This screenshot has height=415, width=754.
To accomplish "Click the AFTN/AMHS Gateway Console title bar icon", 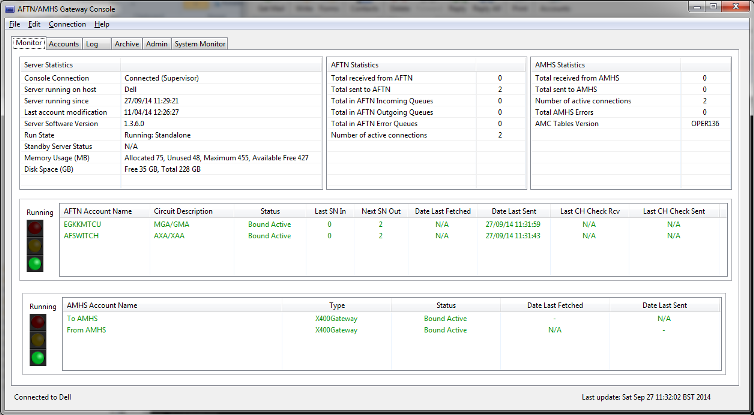I will click(x=9, y=7).
